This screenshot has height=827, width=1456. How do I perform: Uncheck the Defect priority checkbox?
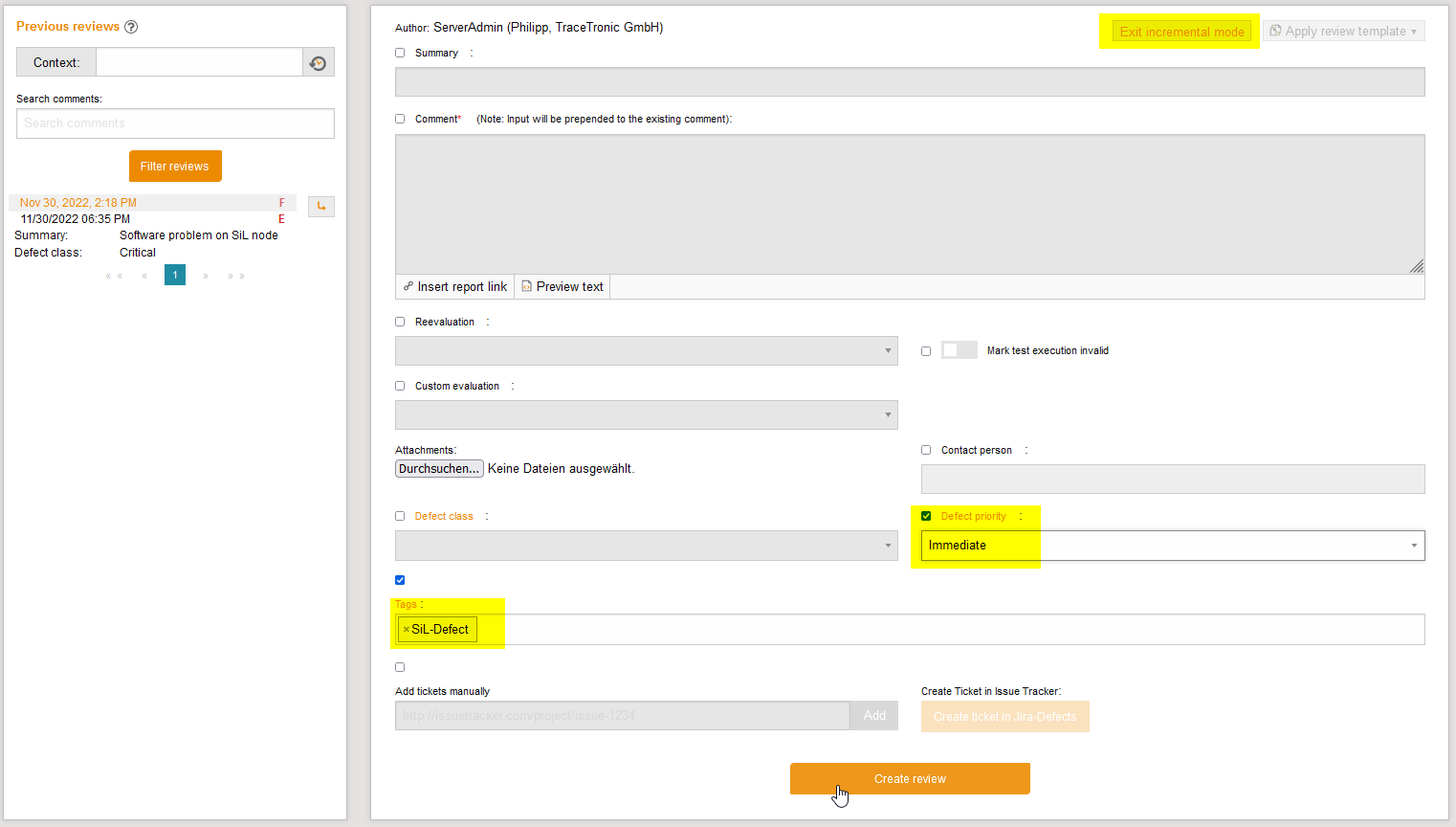tap(926, 517)
